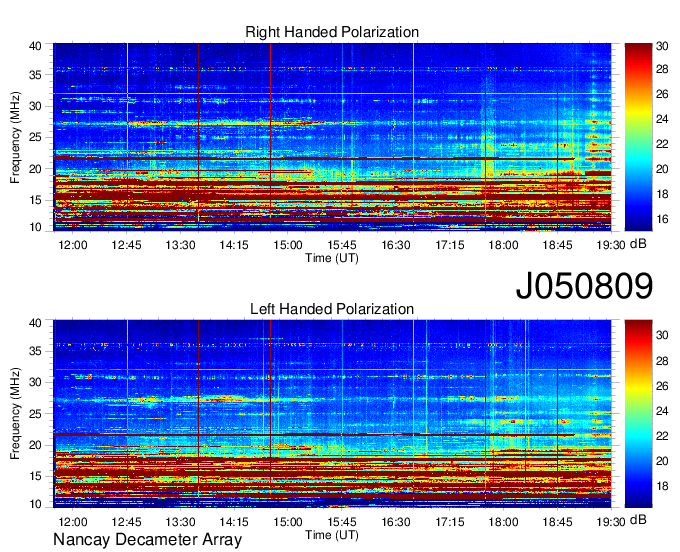Click the dB unit label of the Left Handed colorbar

coord(638,520)
